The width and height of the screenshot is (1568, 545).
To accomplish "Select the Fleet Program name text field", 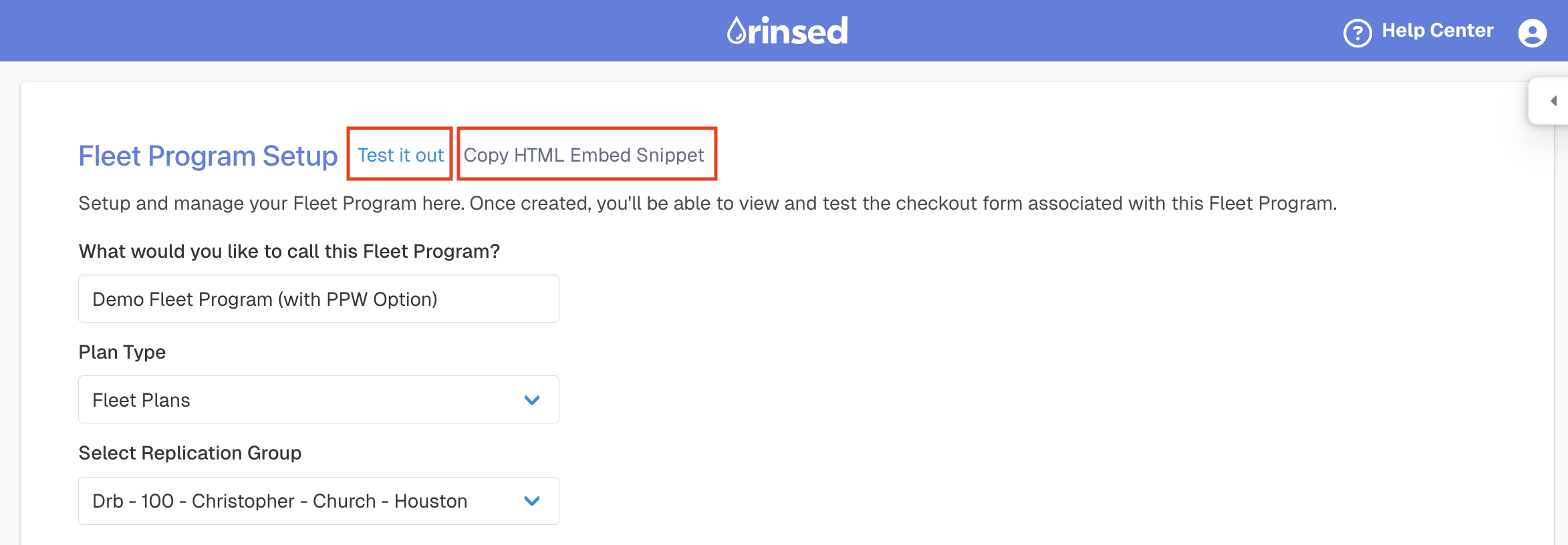I will click(318, 298).
